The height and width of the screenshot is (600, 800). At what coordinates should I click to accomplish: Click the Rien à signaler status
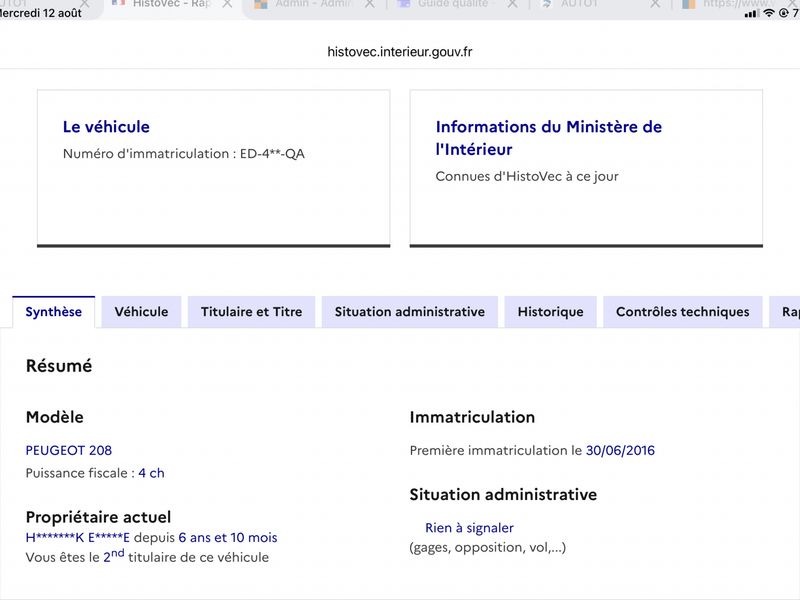469,528
